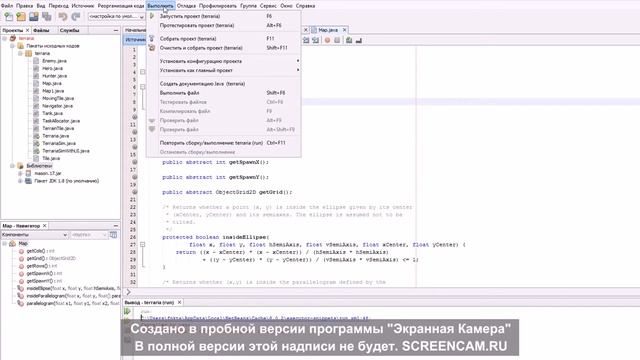
Task: Switch to the Службы tab
Action: tap(69, 30)
